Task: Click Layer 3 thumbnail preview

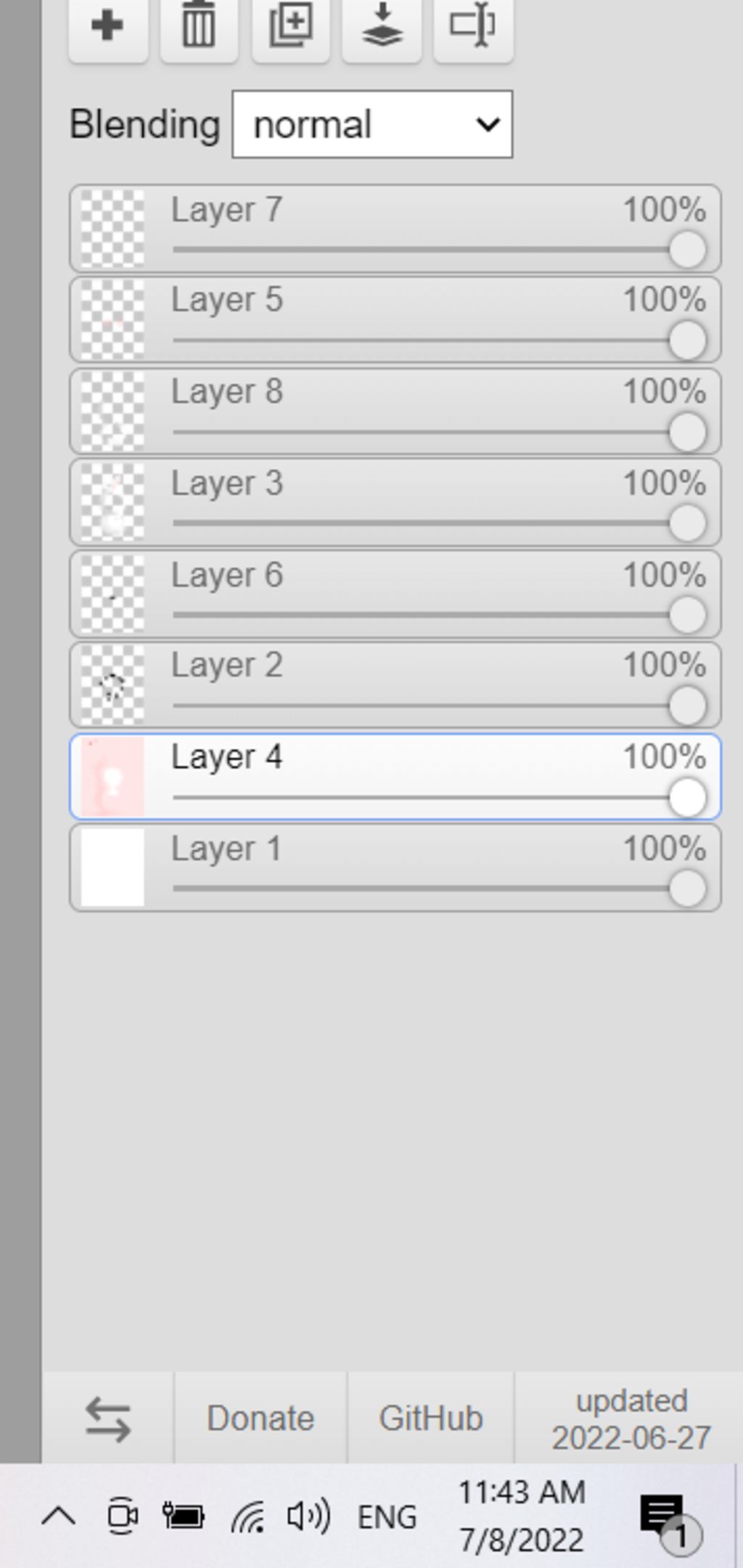Action: tap(112, 502)
